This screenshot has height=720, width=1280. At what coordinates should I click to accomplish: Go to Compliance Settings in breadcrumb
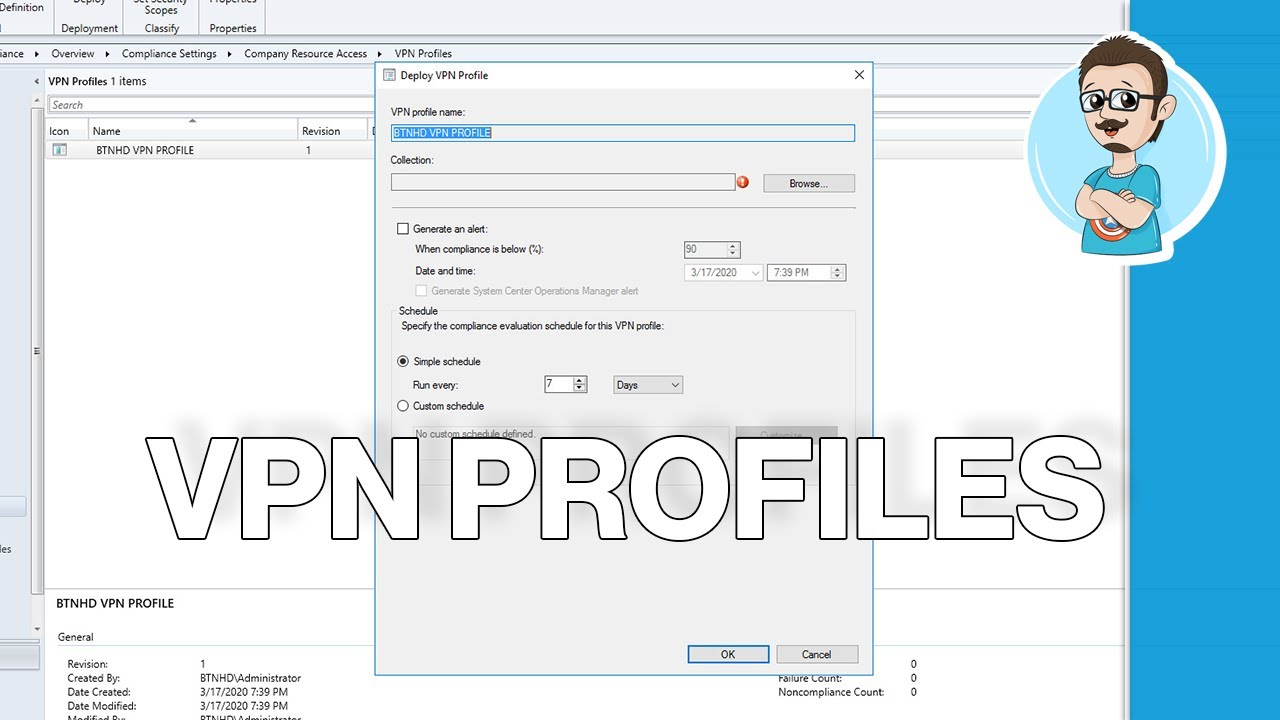point(169,54)
